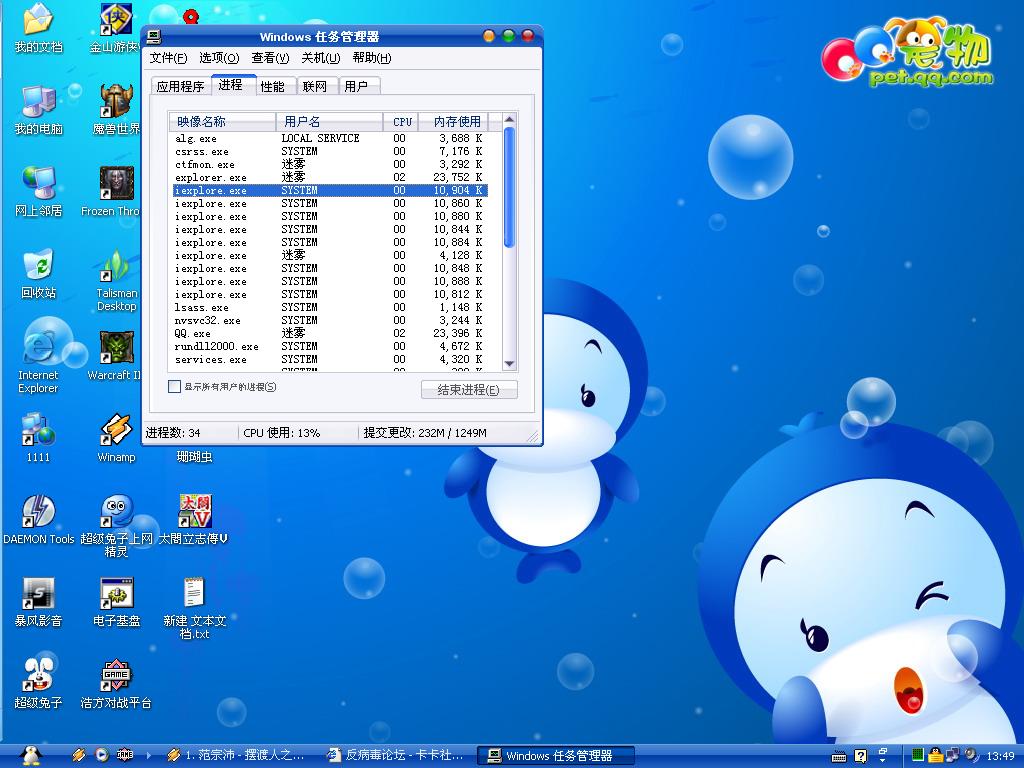
Task: Click the 结束进程(E) button
Action: point(469,390)
